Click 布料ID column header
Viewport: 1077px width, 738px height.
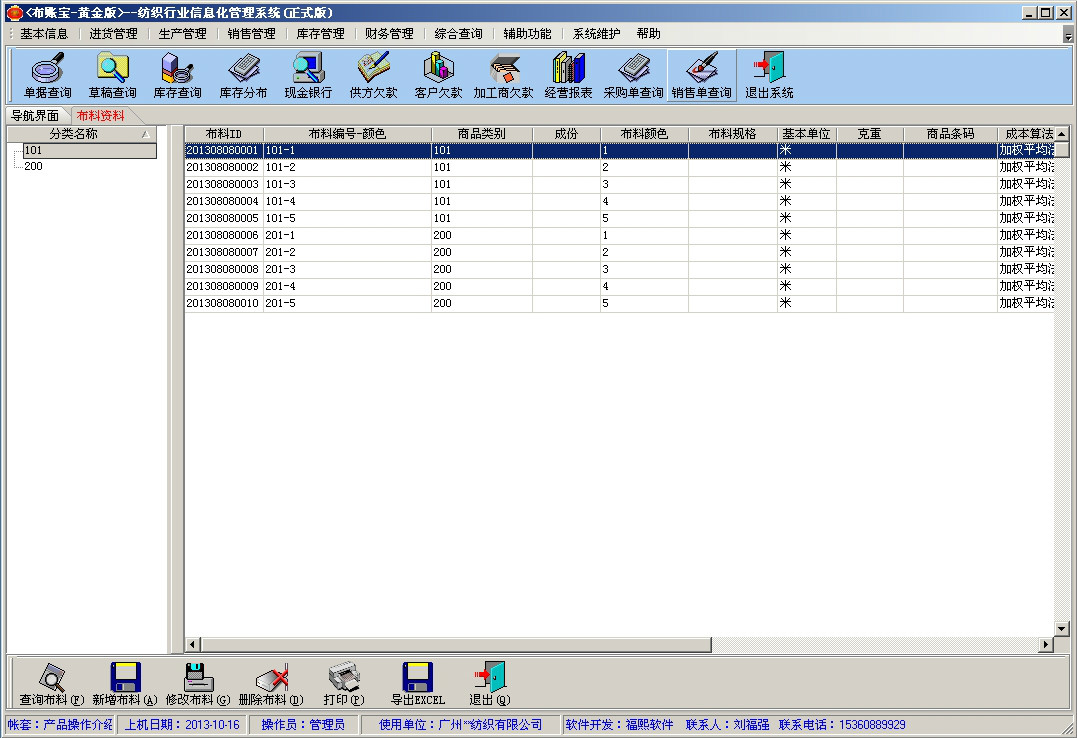coord(224,134)
